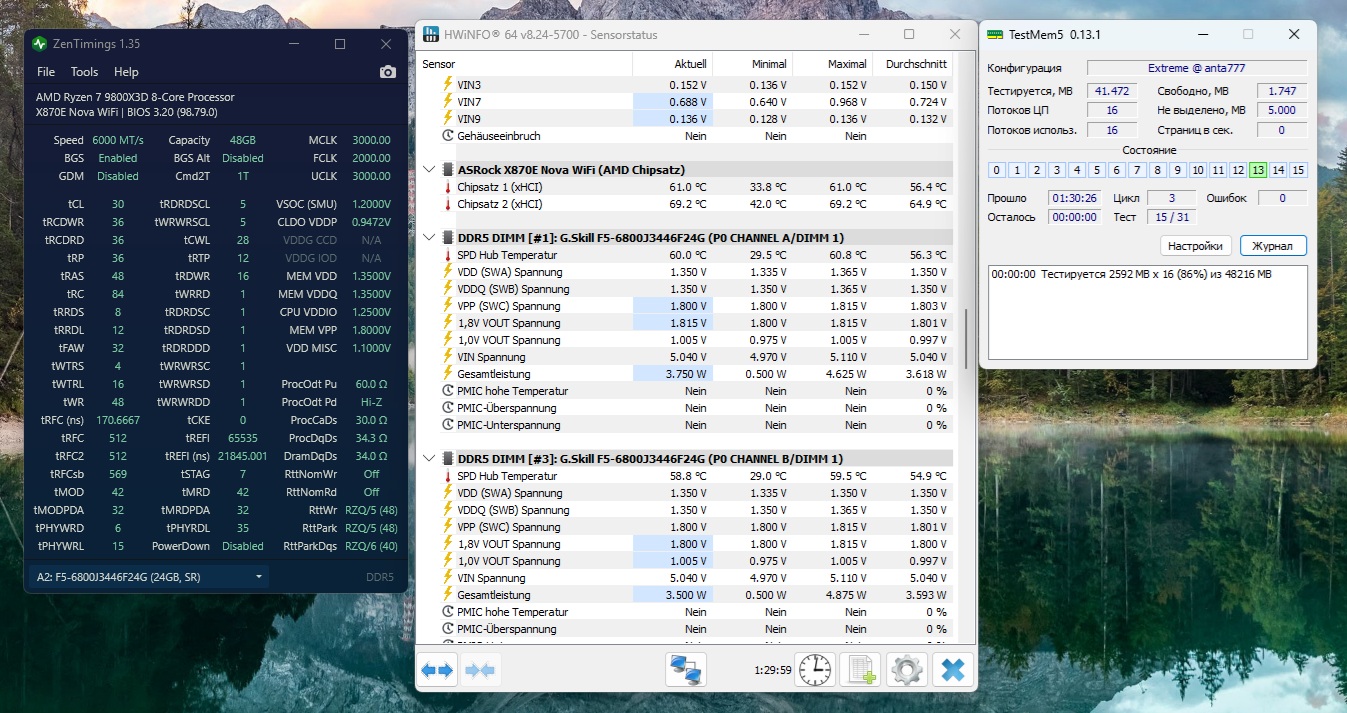Click the DIMM #3 memory chip icon
This screenshot has width=1347, height=713.
coord(447,459)
